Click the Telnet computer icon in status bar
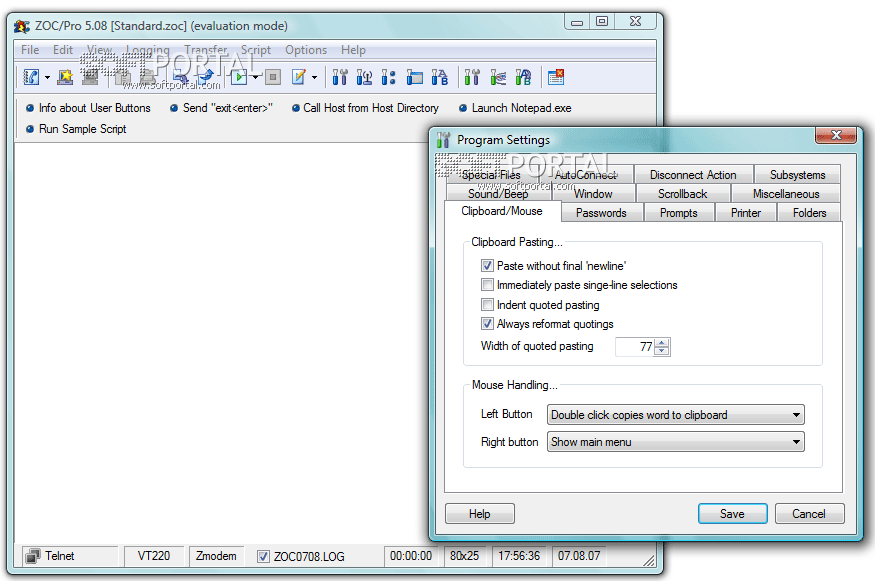The height and width of the screenshot is (581, 875). 33,556
